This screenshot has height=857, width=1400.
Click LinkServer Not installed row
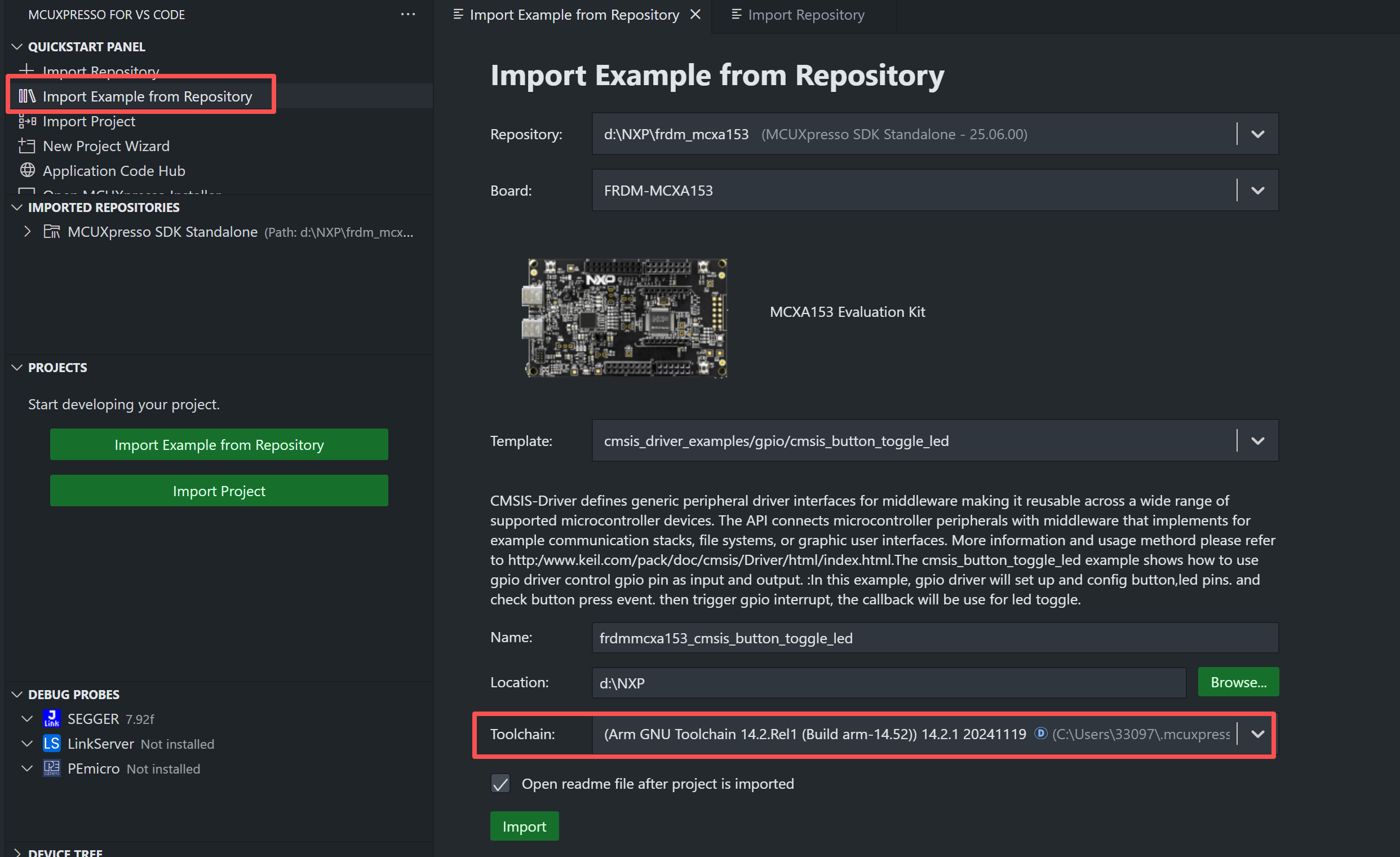pyautogui.click(x=219, y=743)
